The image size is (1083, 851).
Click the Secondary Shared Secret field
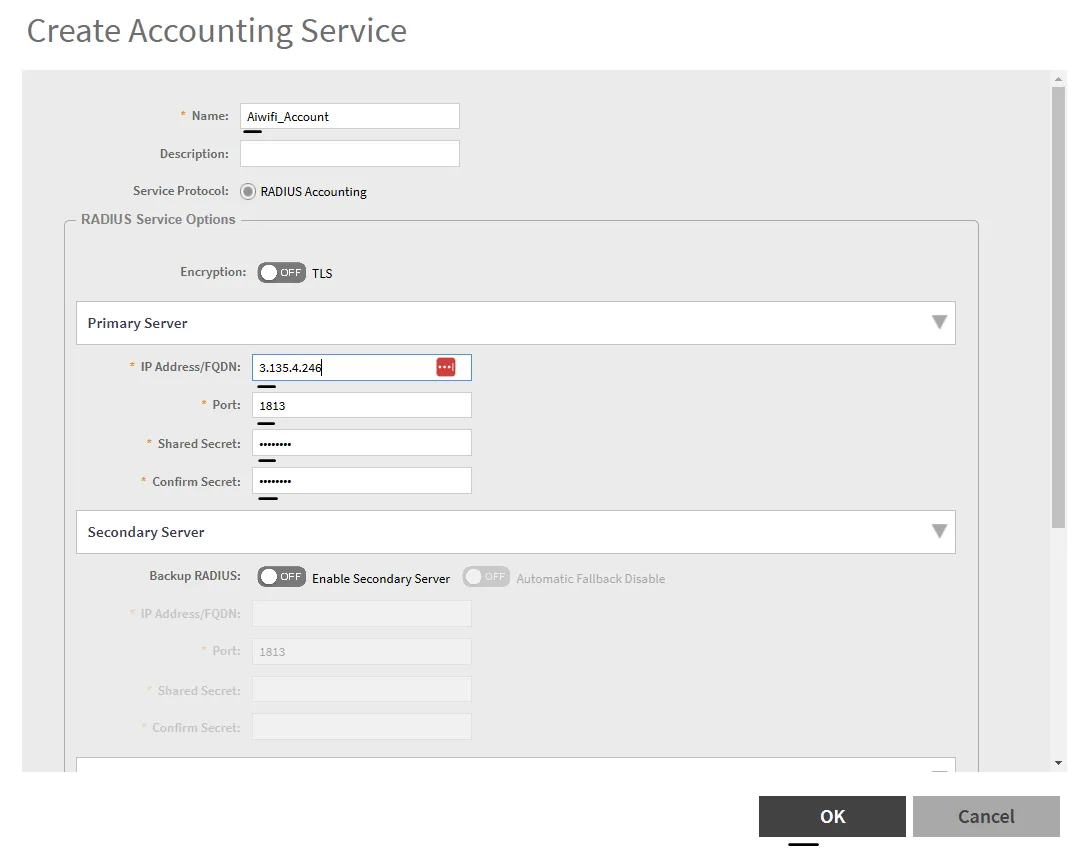point(362,689)
